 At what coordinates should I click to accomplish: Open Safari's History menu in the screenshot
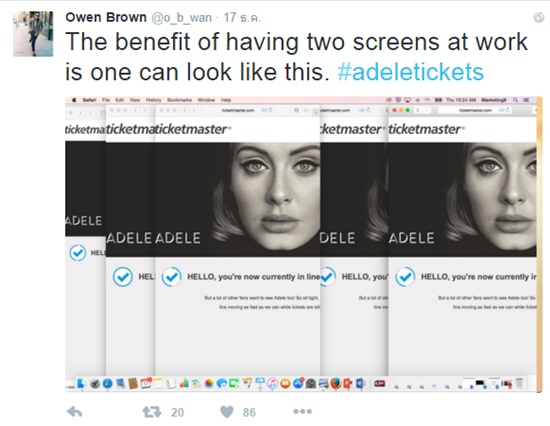[x=153, y=100]
